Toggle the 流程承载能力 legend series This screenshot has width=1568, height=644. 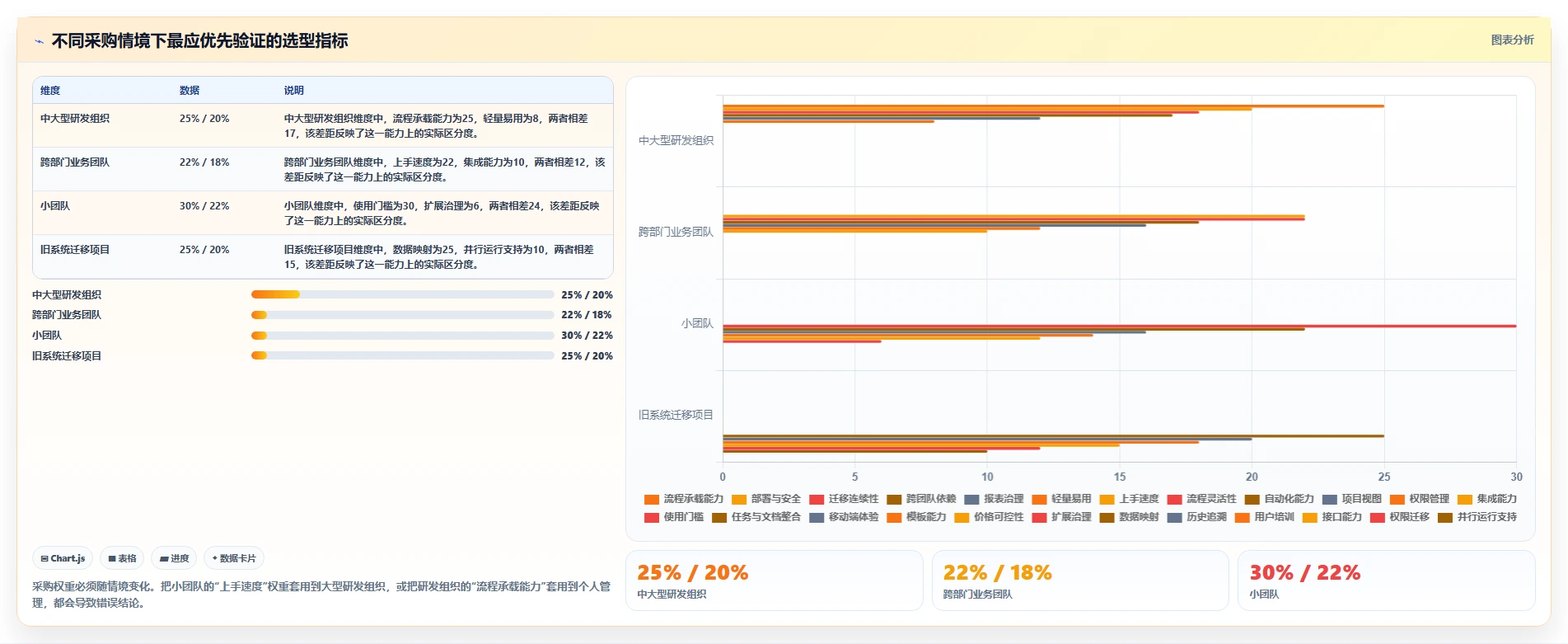tap(684, 499)
